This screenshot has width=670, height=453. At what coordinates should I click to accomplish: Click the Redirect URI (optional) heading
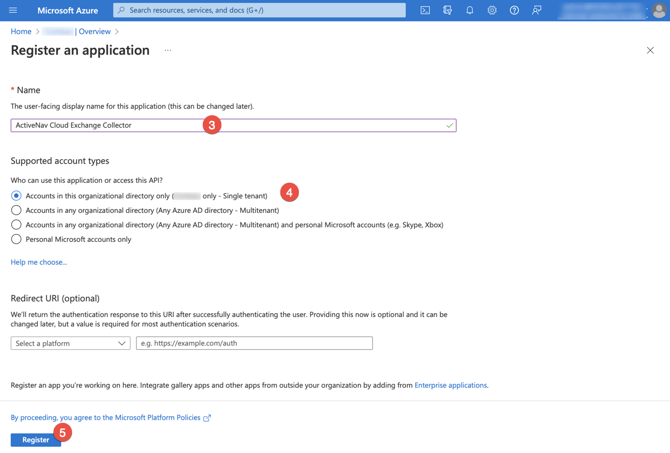coord(55,299)
